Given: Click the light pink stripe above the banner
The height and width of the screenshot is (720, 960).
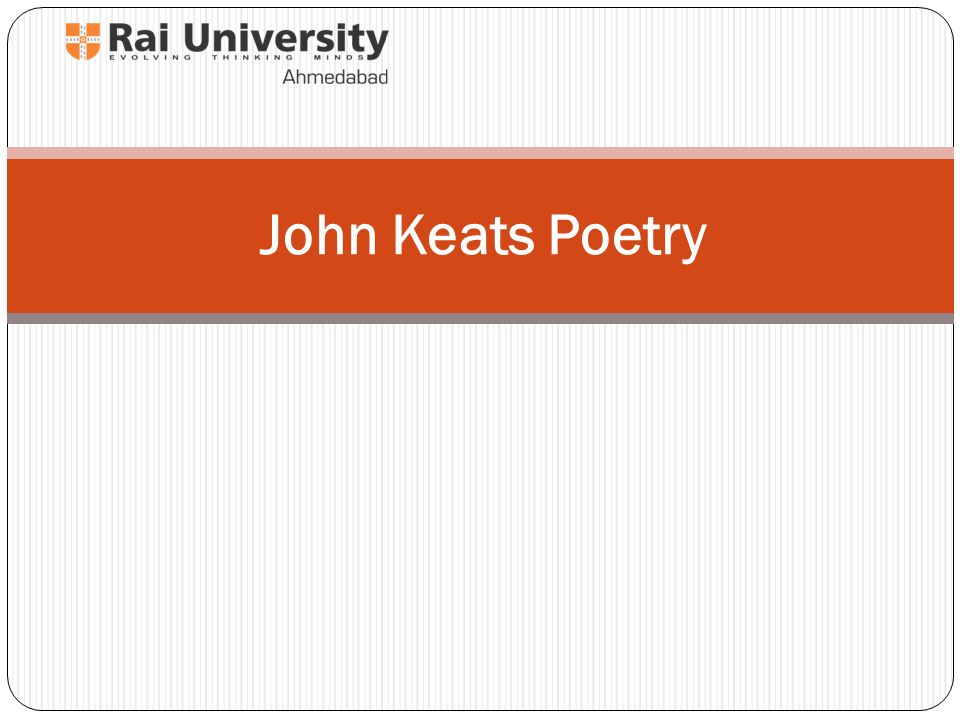Looking at the screenshot, I should coord(480,152).
